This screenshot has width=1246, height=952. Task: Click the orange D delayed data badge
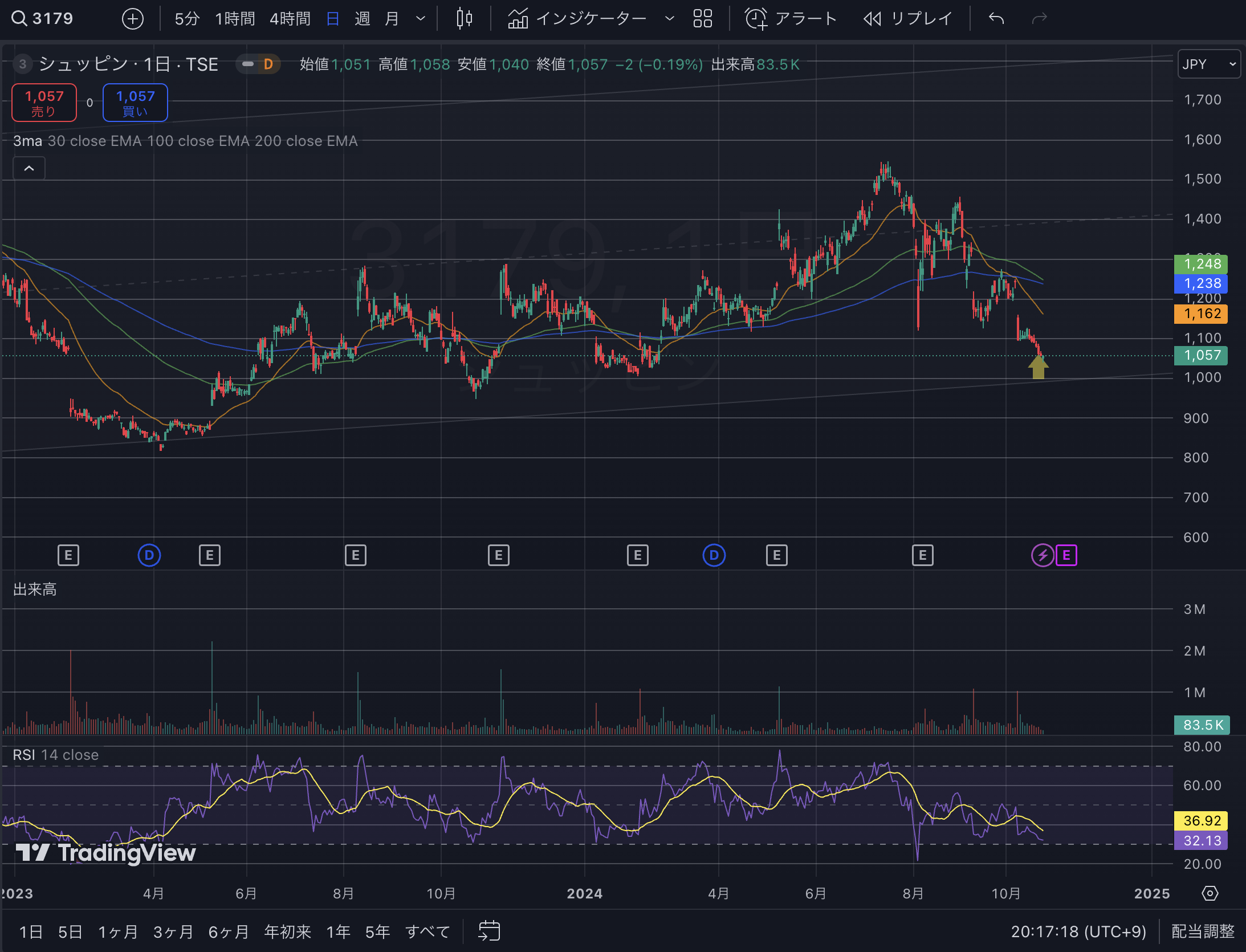tap(268, 64)
